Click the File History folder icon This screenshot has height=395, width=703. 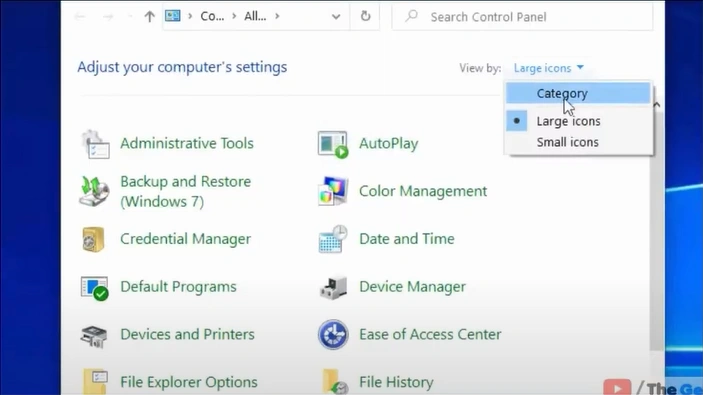point(334,382)
